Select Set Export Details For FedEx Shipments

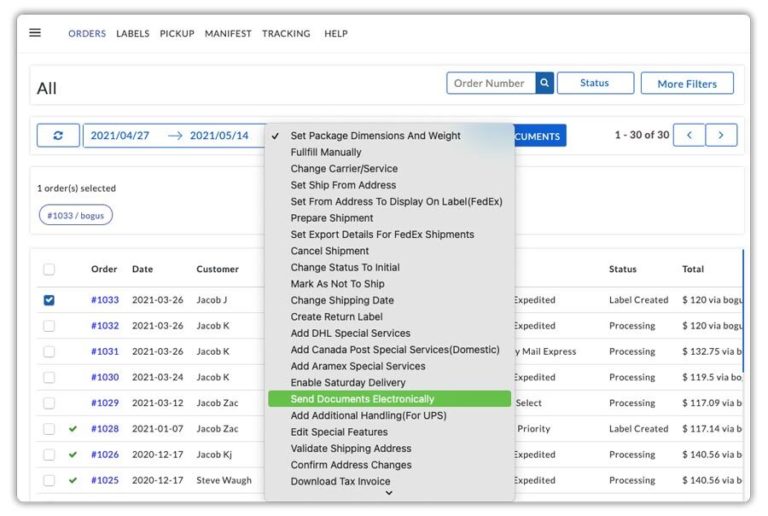[x=389, y=235]
